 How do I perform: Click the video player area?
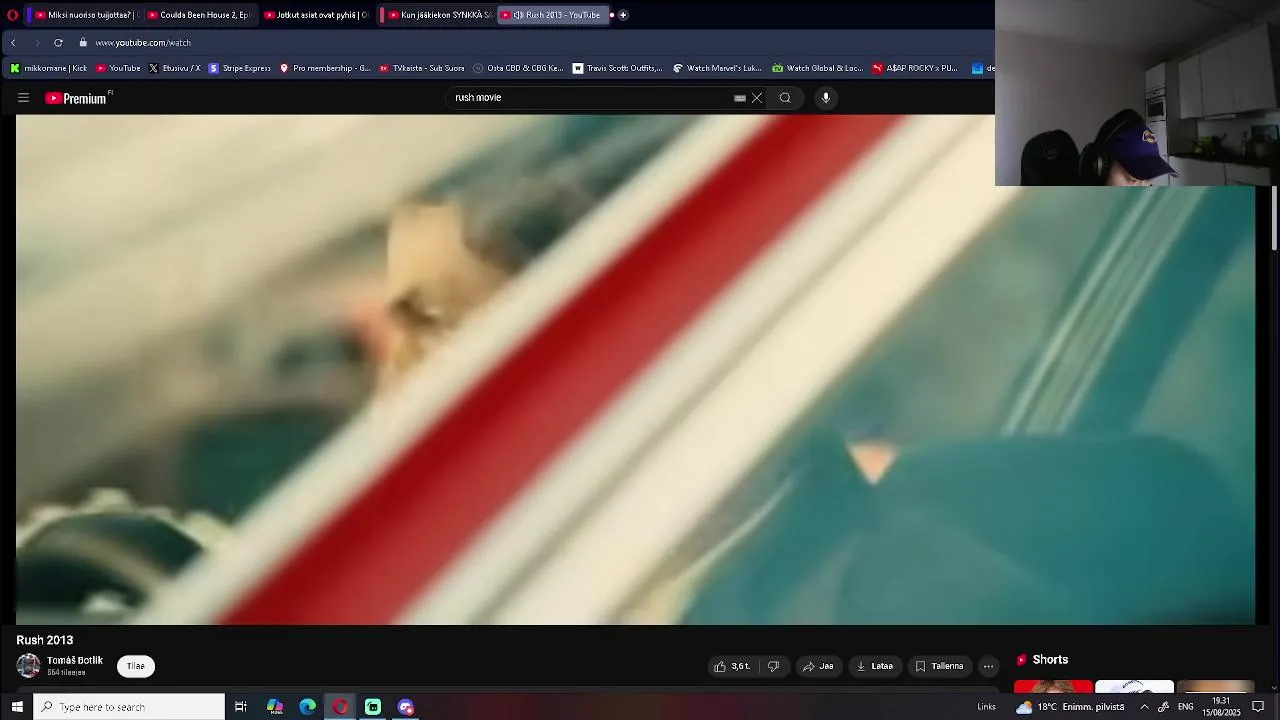[x=635, y=370]
